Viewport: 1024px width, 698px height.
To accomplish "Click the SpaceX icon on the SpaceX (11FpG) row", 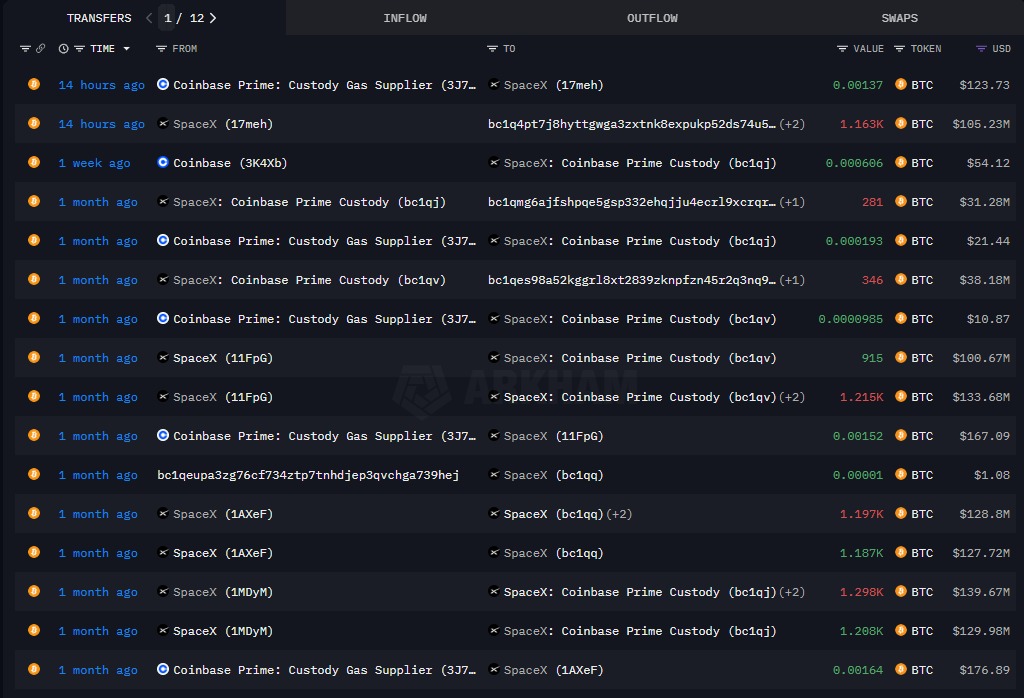I will [x=162, y=358].
